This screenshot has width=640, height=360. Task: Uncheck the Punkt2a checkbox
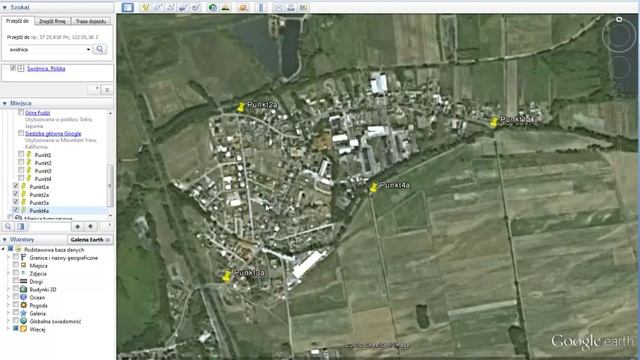16,194
